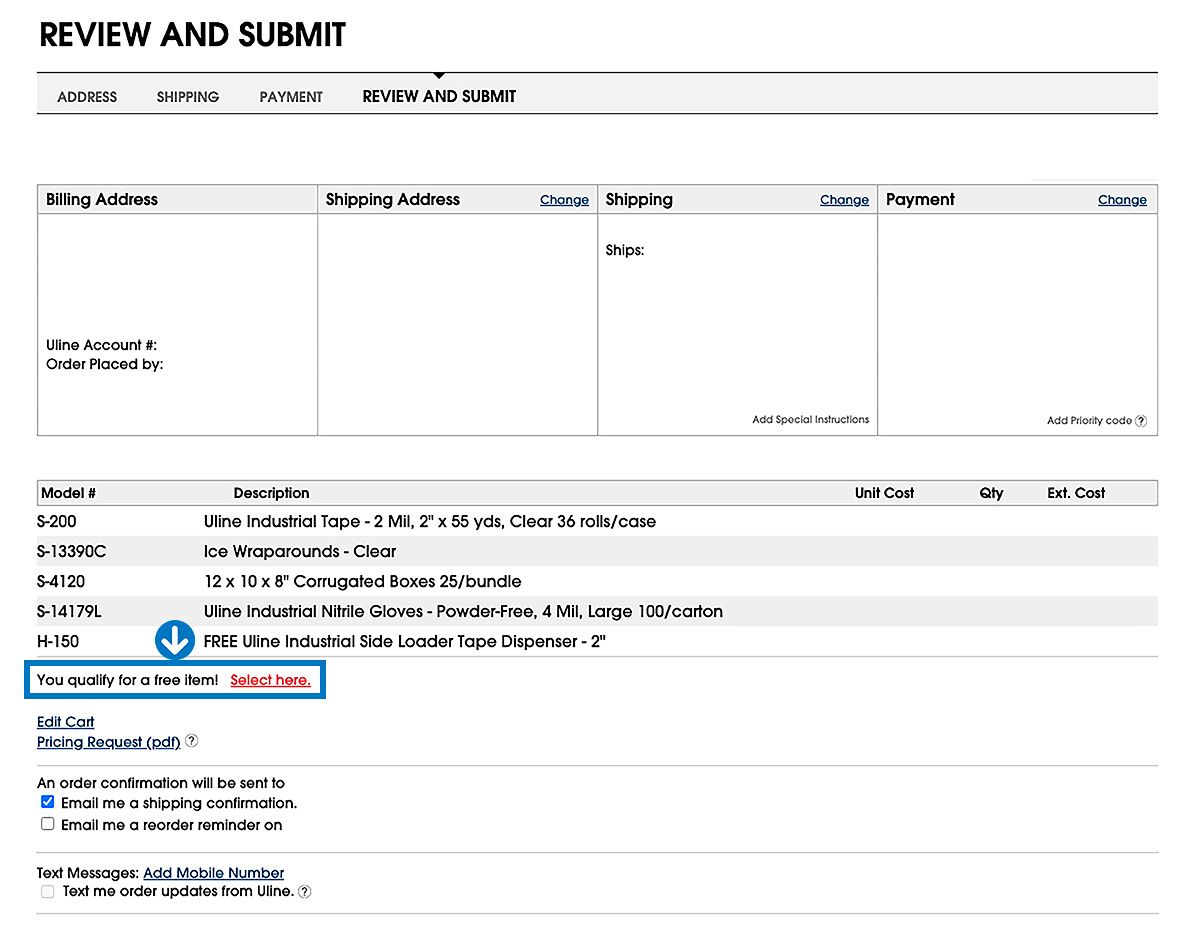This screenshot has width=1200, height=935.
Task: Click model number S-13390C
Action: click(x=71, y=552)
